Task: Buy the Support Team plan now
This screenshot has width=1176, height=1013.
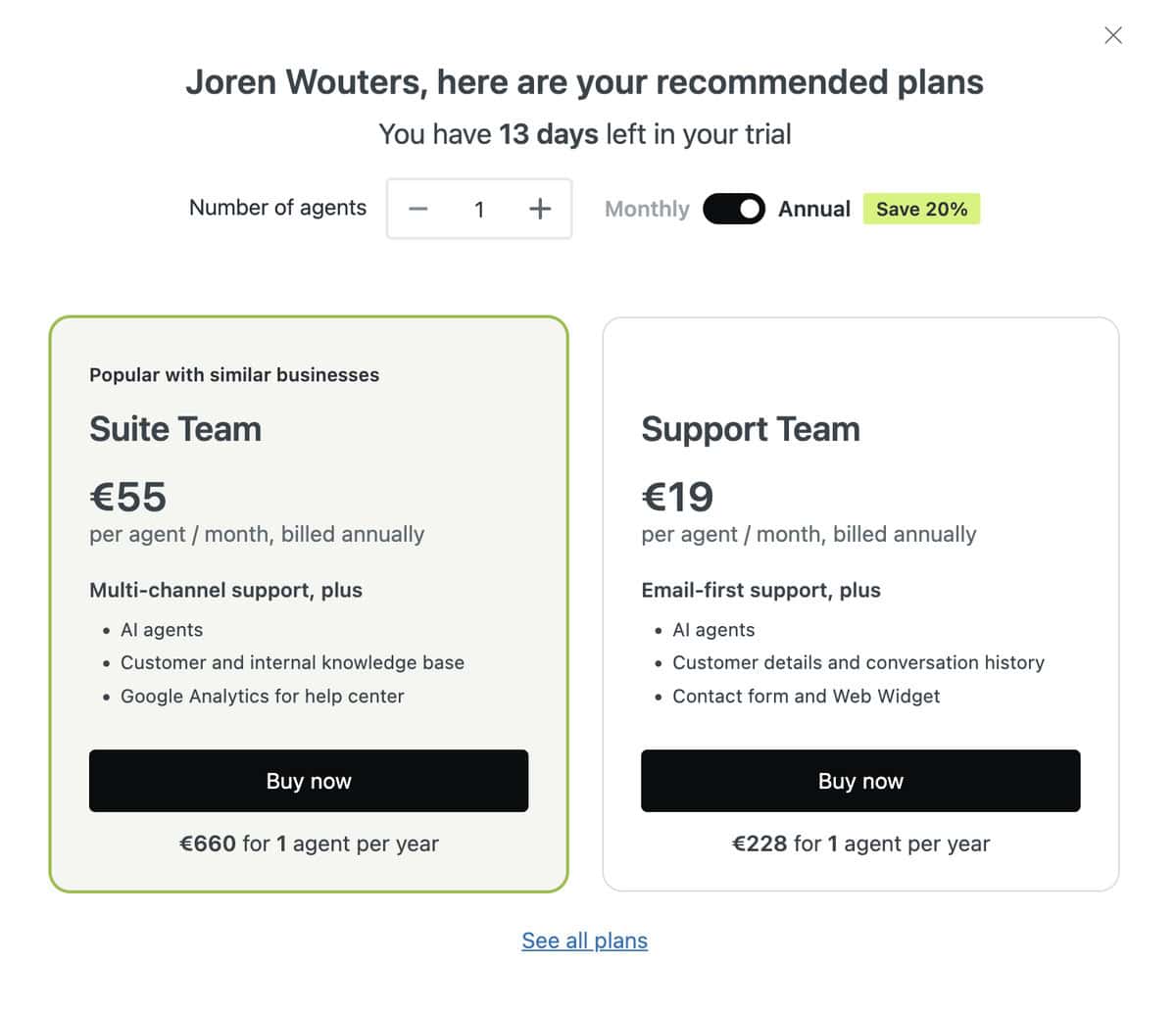Action: (x=860, y=781)
